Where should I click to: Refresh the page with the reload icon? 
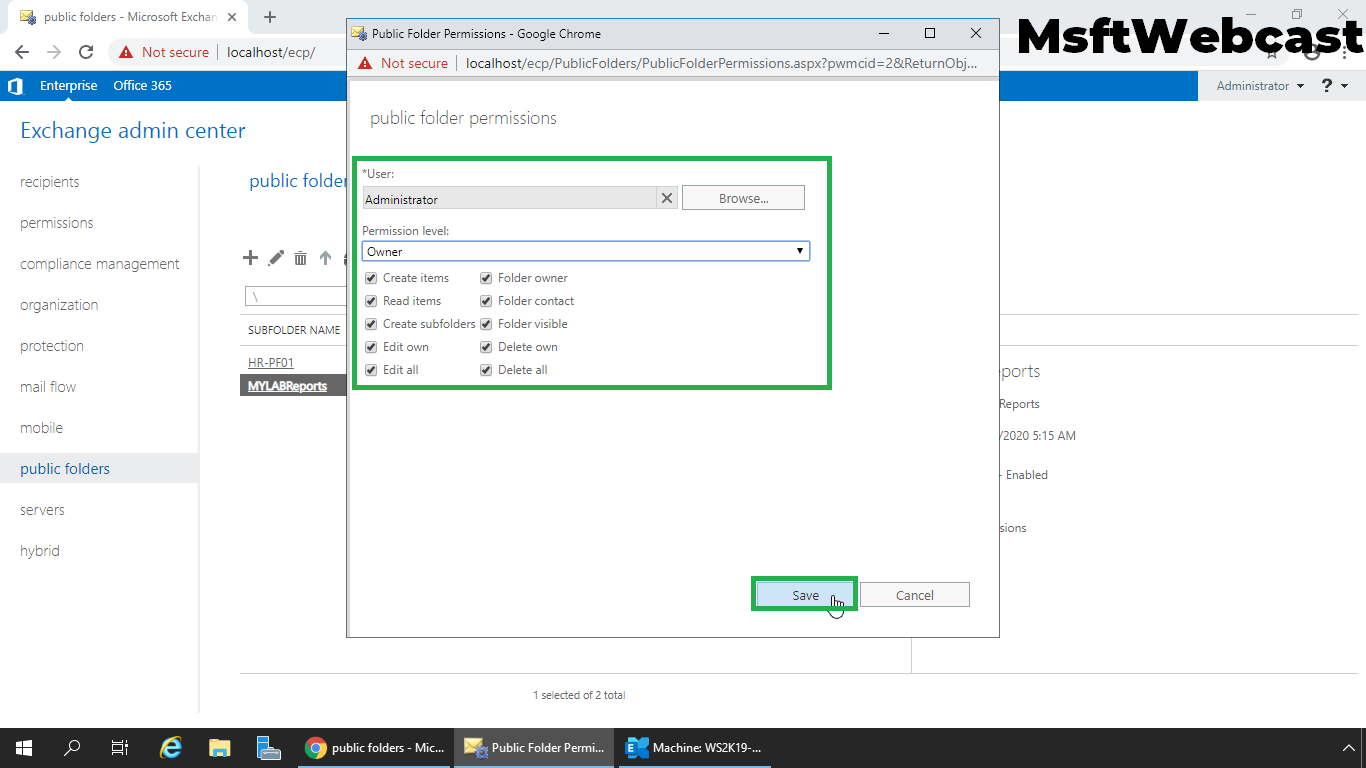tap(85, 52)
